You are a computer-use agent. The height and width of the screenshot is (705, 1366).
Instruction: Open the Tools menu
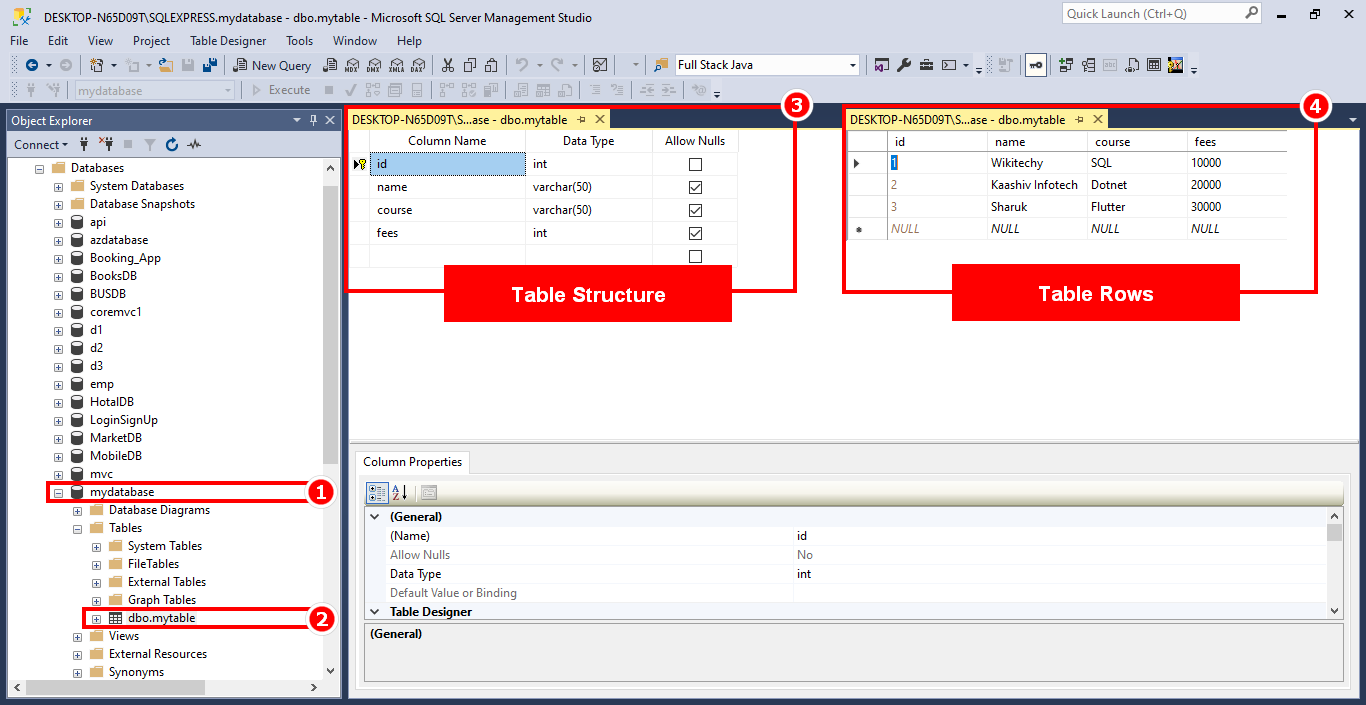pos(300,41)
